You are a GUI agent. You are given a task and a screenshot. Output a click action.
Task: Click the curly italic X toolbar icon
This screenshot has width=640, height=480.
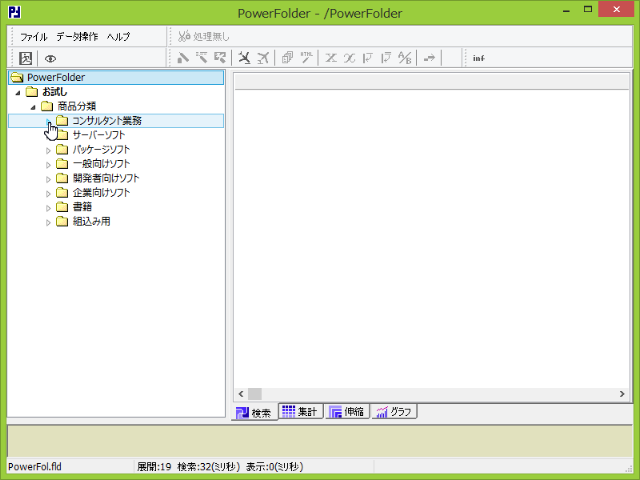click(x=349, y=58)
